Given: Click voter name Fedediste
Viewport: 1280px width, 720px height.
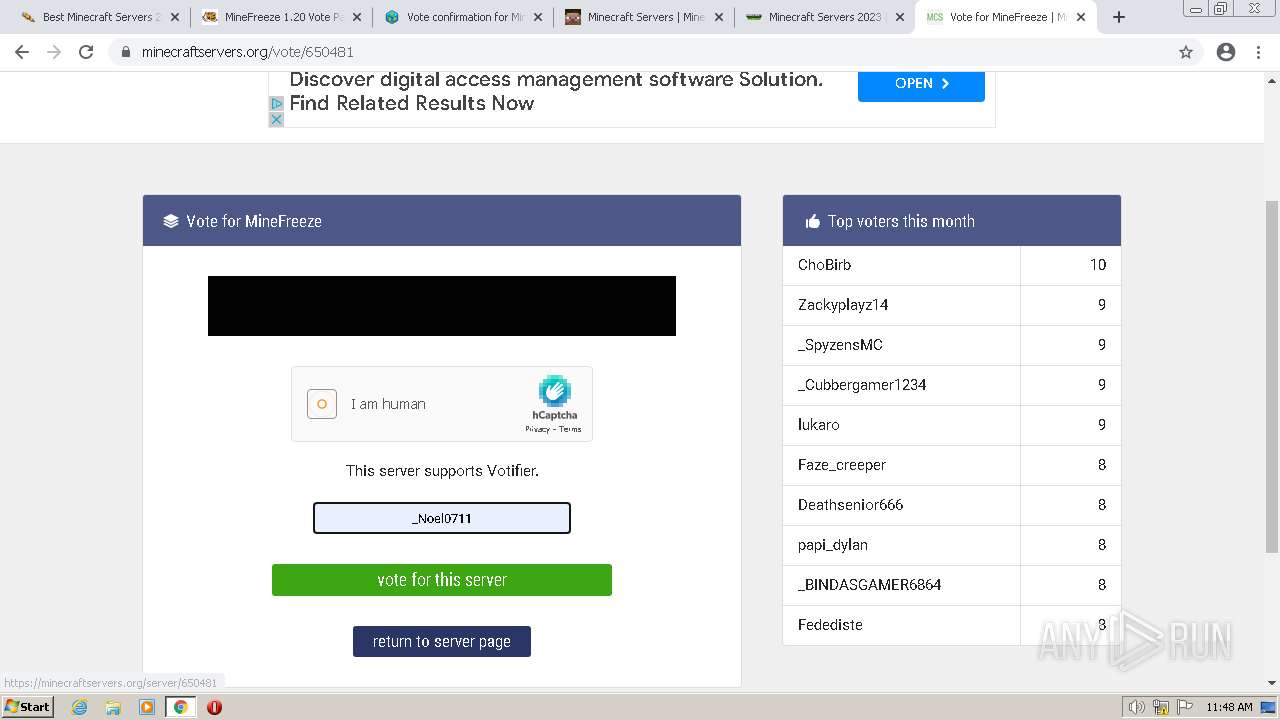Looking at the screenshot, I should [x=830, y=625].
